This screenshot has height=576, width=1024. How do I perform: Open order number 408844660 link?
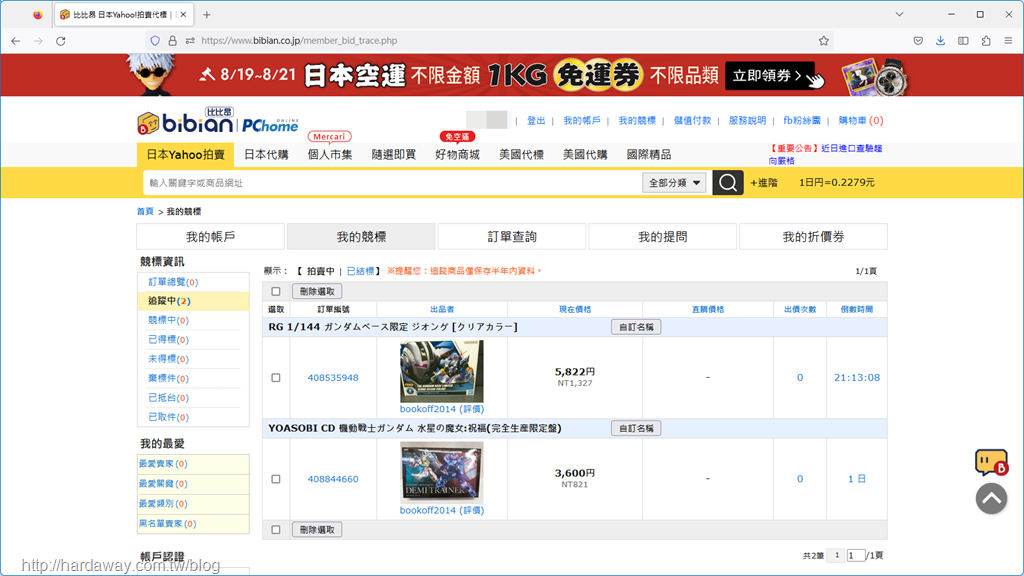(333, 479)
